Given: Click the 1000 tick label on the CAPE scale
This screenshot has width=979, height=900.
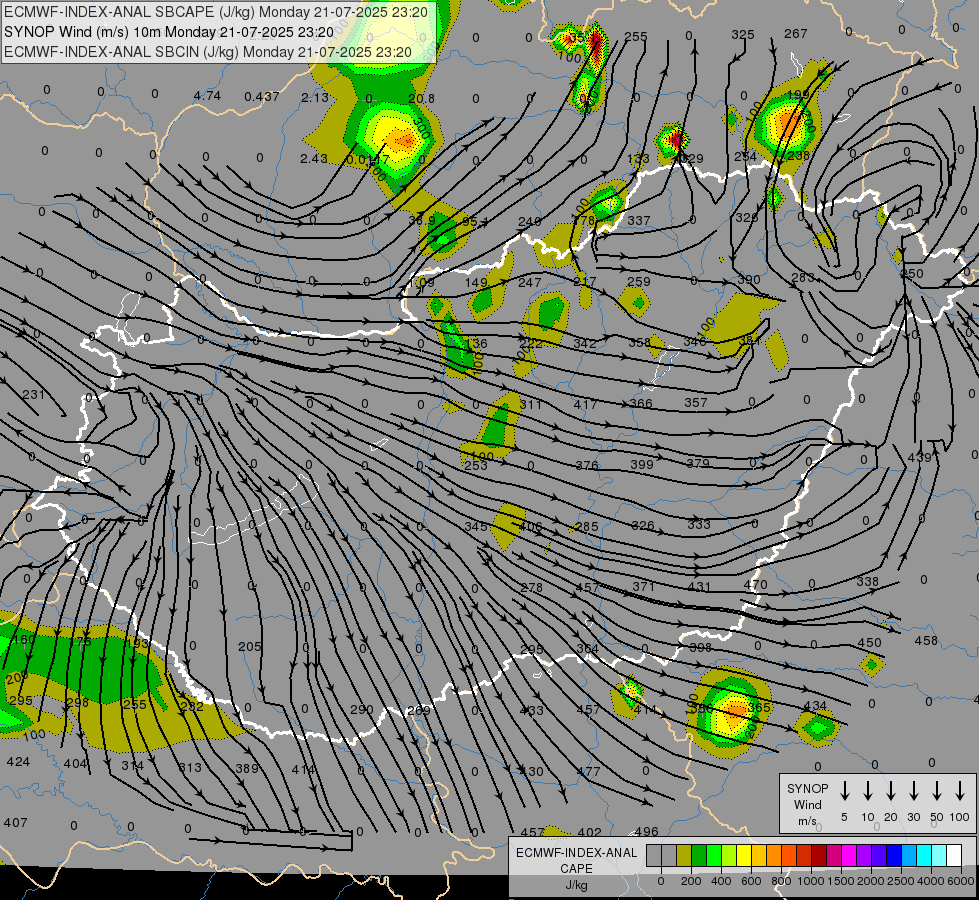Looking at the screenshot, I should (810, 881).
